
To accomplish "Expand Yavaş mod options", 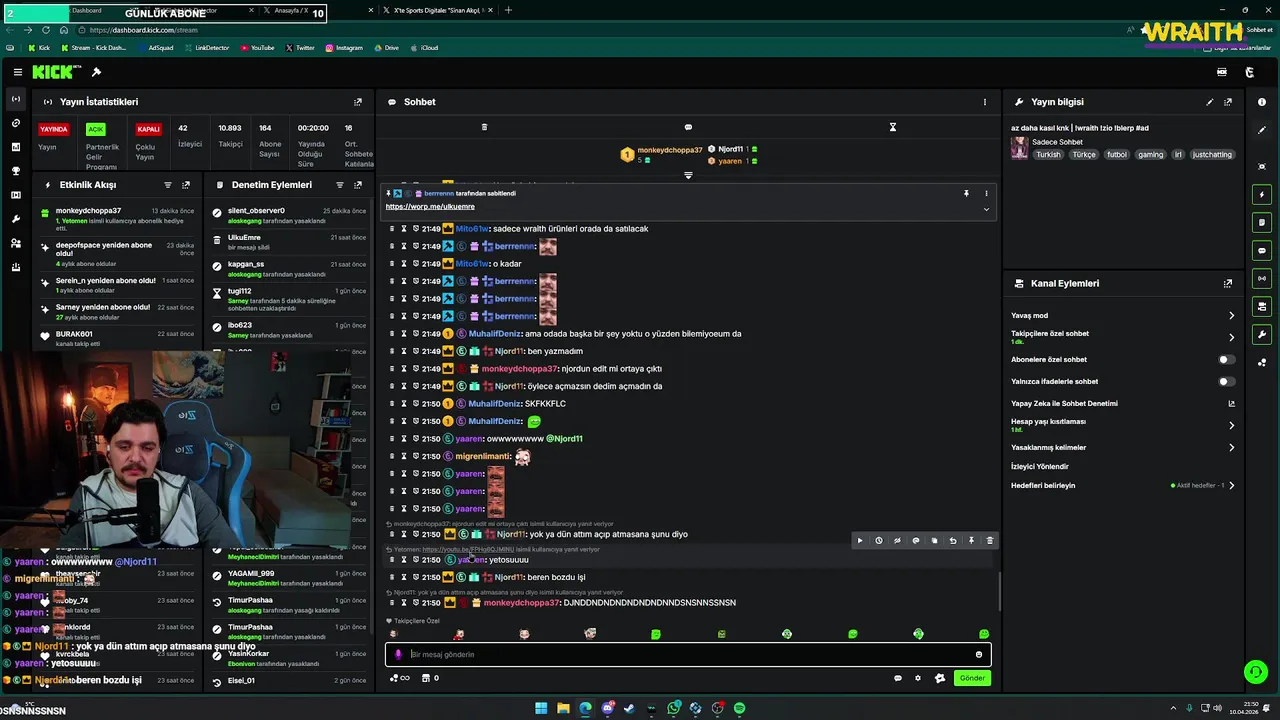I will [1231, 315].
